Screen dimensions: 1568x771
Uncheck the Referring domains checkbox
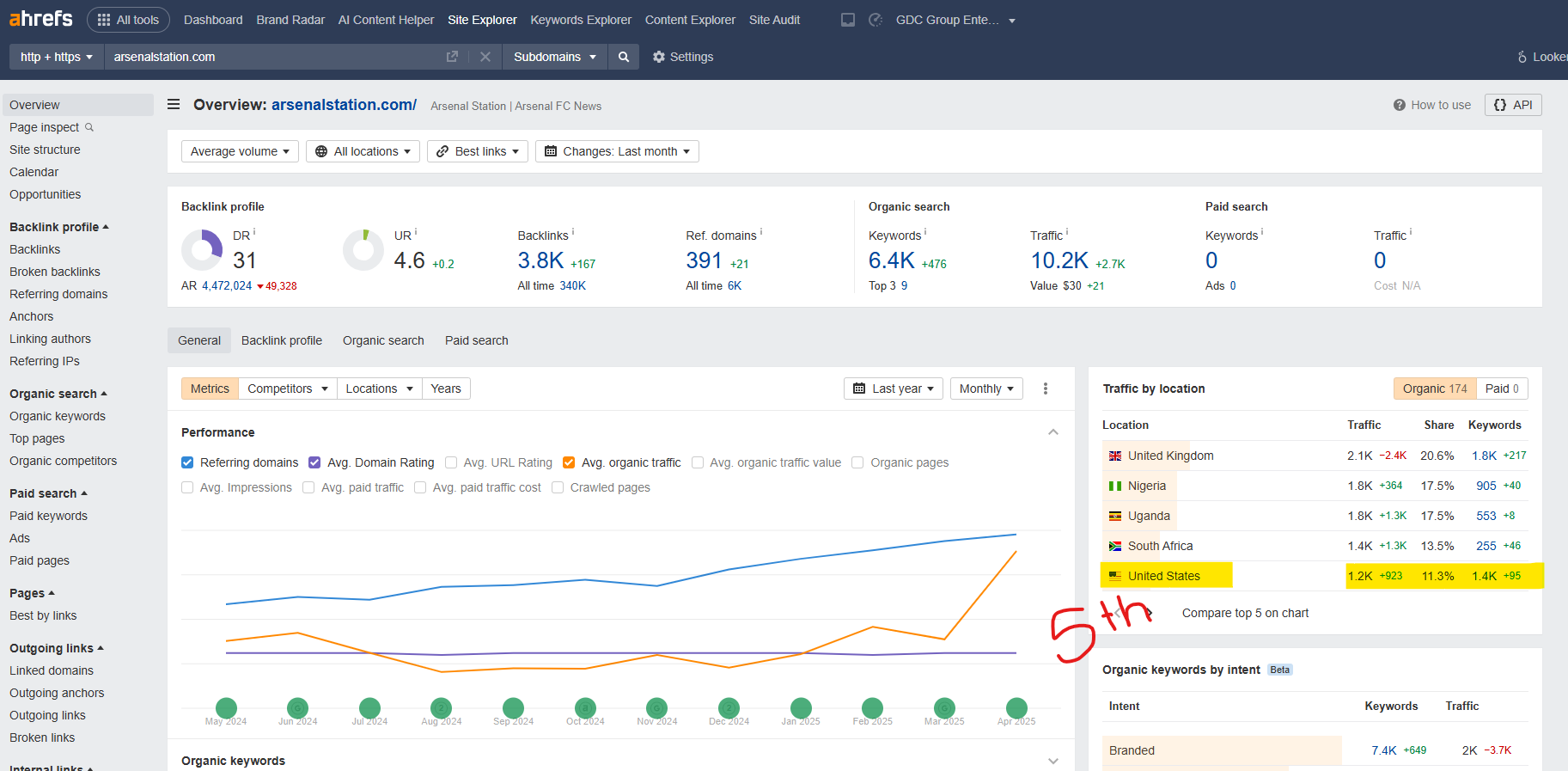pyautogui.click(x=187, y=462)
